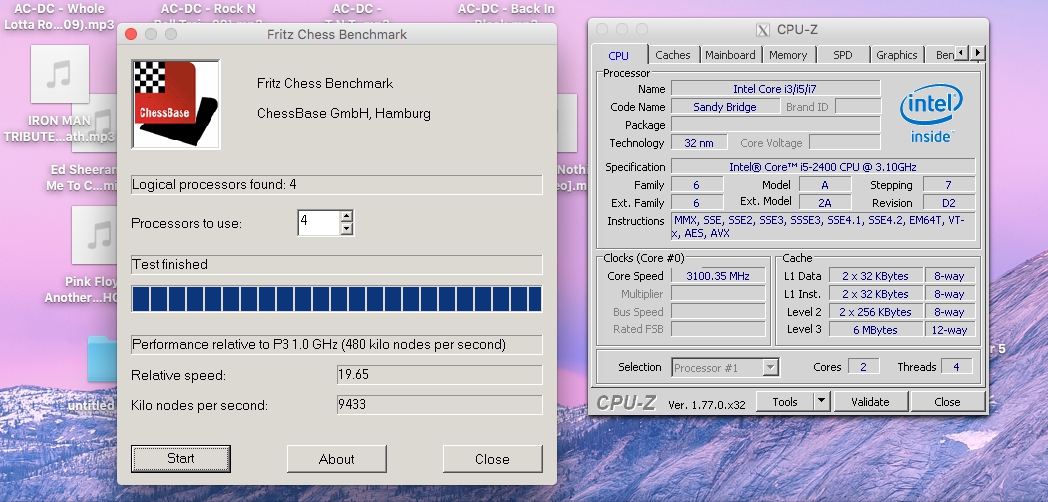Increase processors to use with up arrow
The height and width of the screenshot is (502, 1048).
(346, 217)
